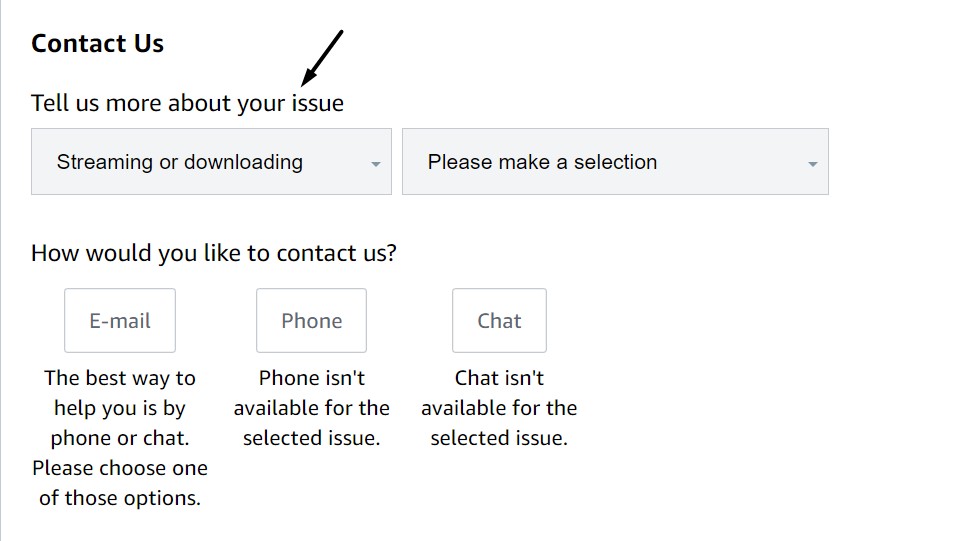Screen dimensions: 968x541
Task: Open the Streaming or downloading dropdown
Action: point(211,161)
